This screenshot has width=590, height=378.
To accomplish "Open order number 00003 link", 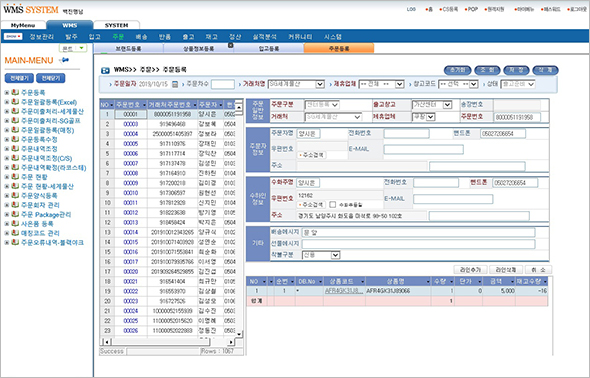I will pyautogui.click(x=131, y=124).
